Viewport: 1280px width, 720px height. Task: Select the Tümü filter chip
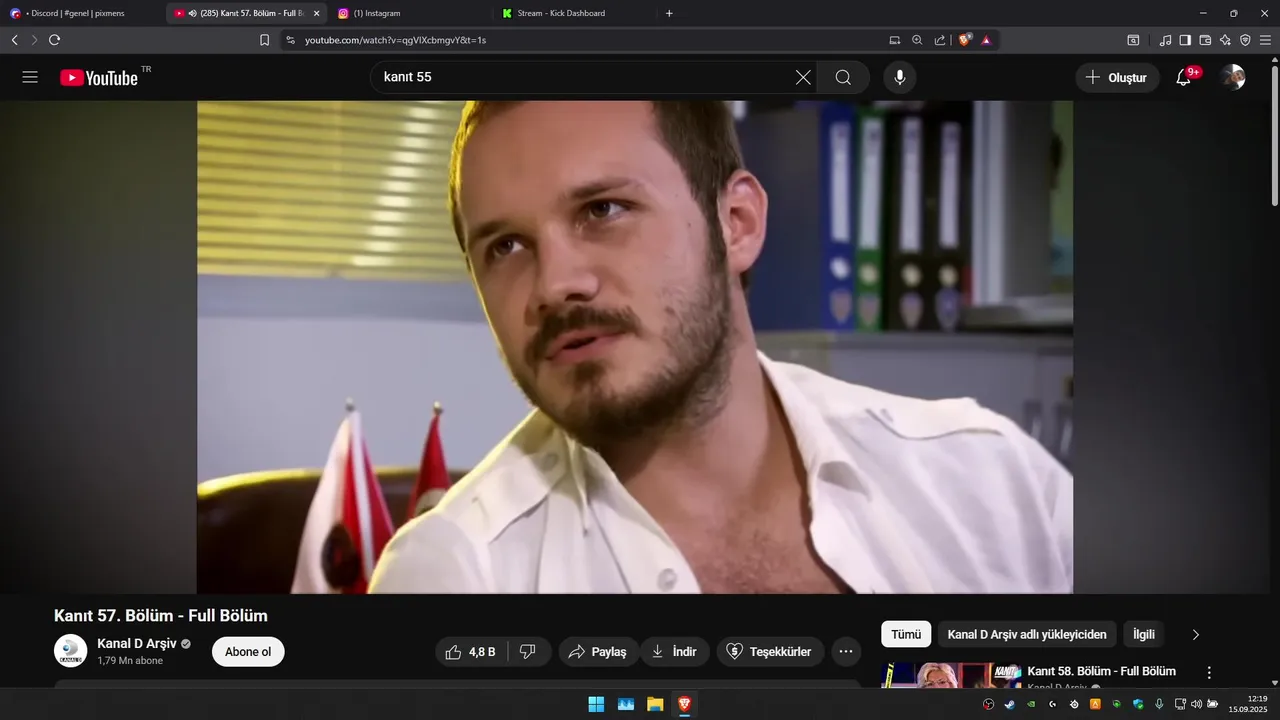[906, 634]
